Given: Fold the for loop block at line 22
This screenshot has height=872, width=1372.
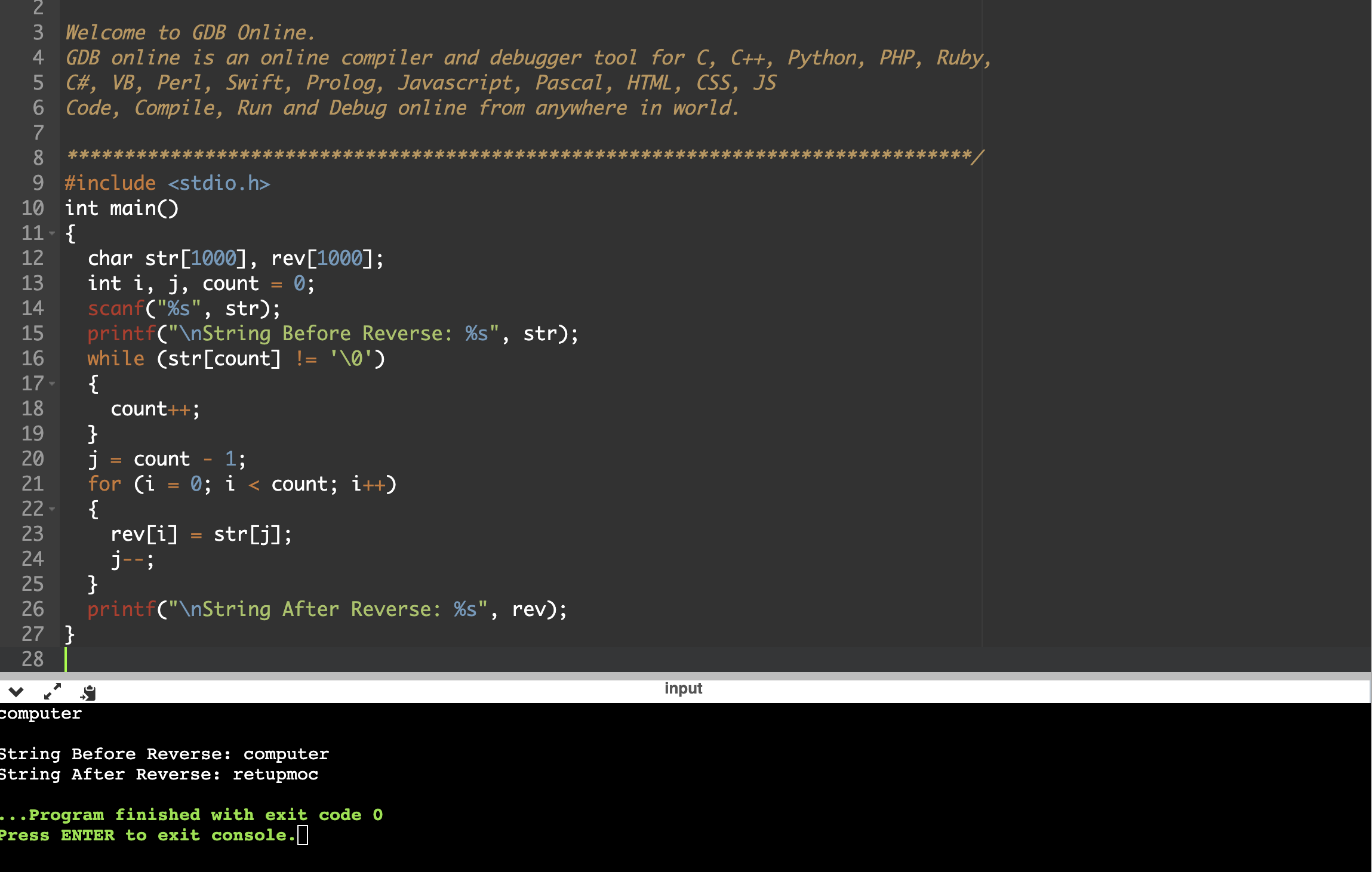Looking at the screenshot, I should [52, 509].
